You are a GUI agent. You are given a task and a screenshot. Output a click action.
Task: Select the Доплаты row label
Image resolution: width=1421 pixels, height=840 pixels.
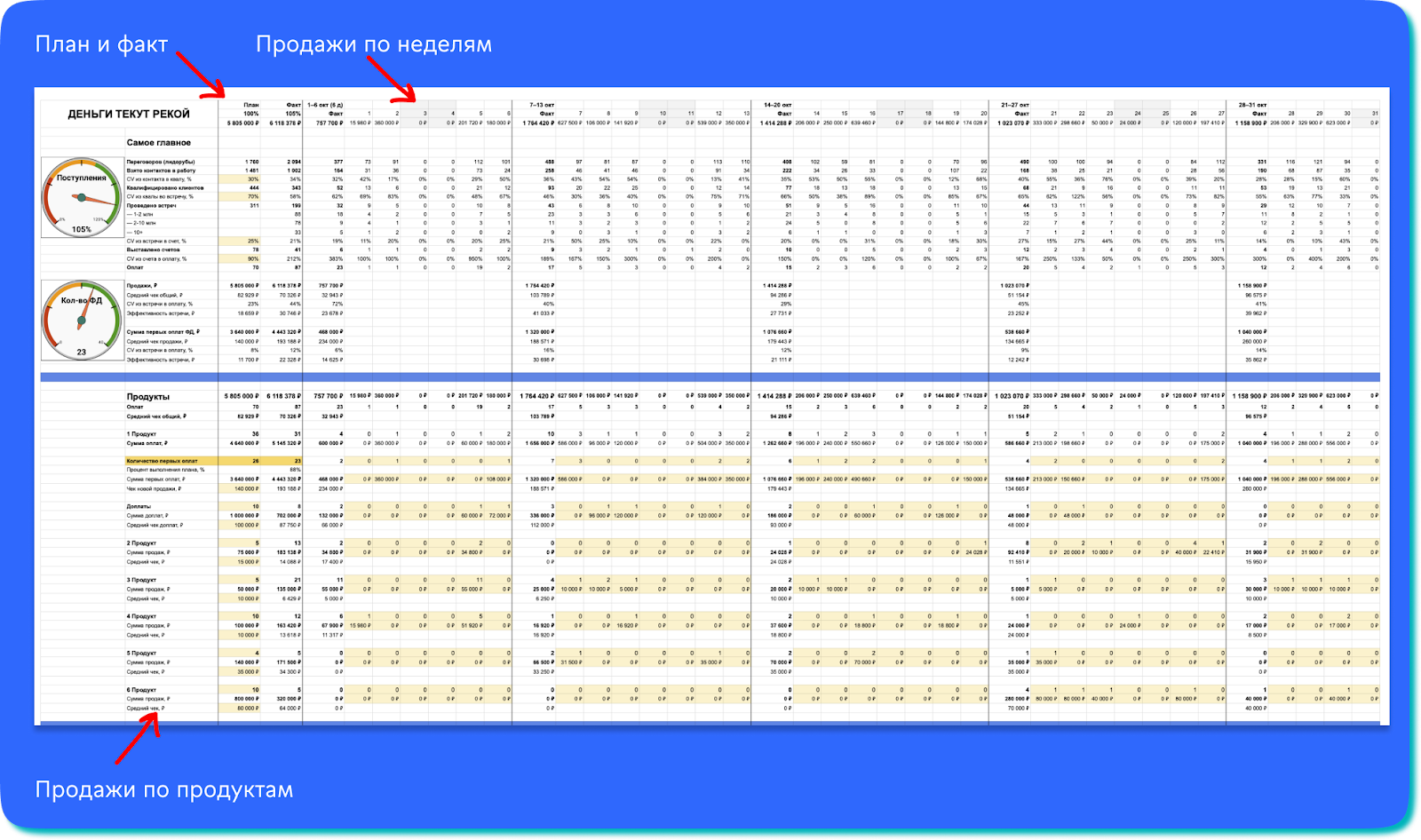pyautogui.click(x=138, y=506)
